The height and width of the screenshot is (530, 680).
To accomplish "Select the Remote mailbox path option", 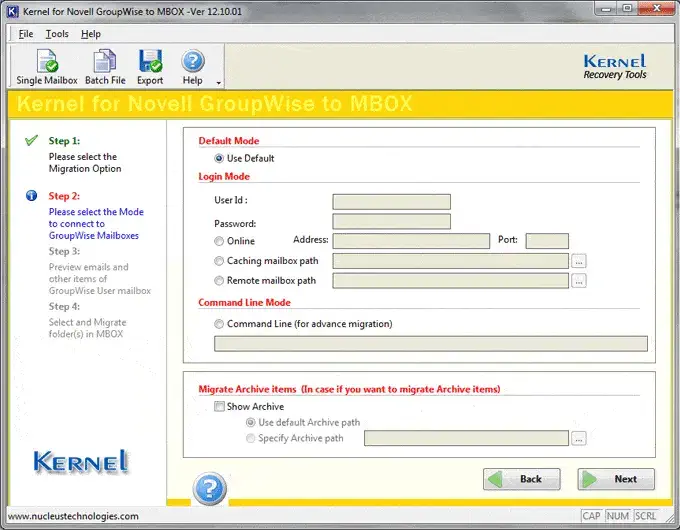I will (x=219, y=281).
